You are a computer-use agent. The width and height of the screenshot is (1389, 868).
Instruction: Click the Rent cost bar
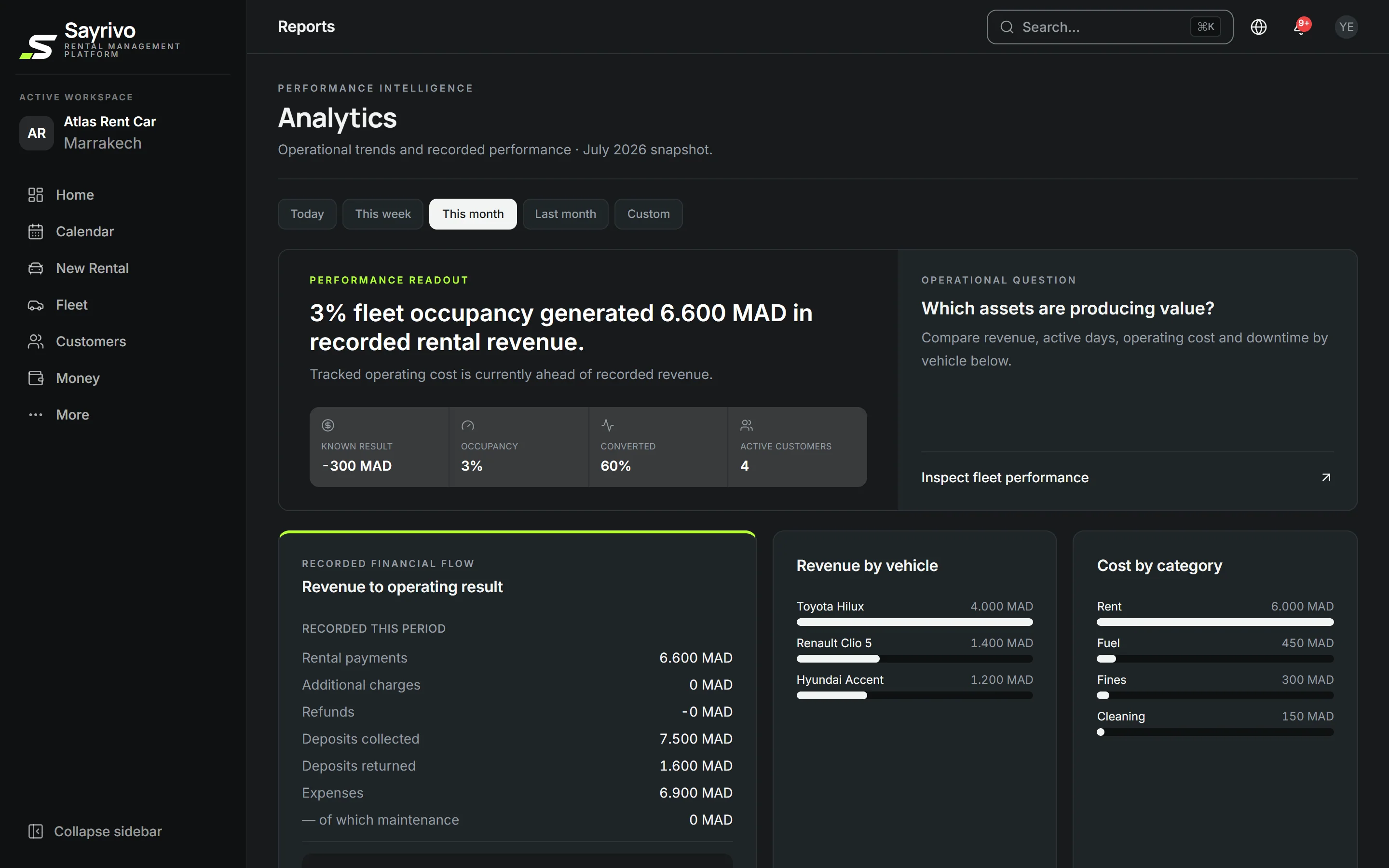(1215, 622)
